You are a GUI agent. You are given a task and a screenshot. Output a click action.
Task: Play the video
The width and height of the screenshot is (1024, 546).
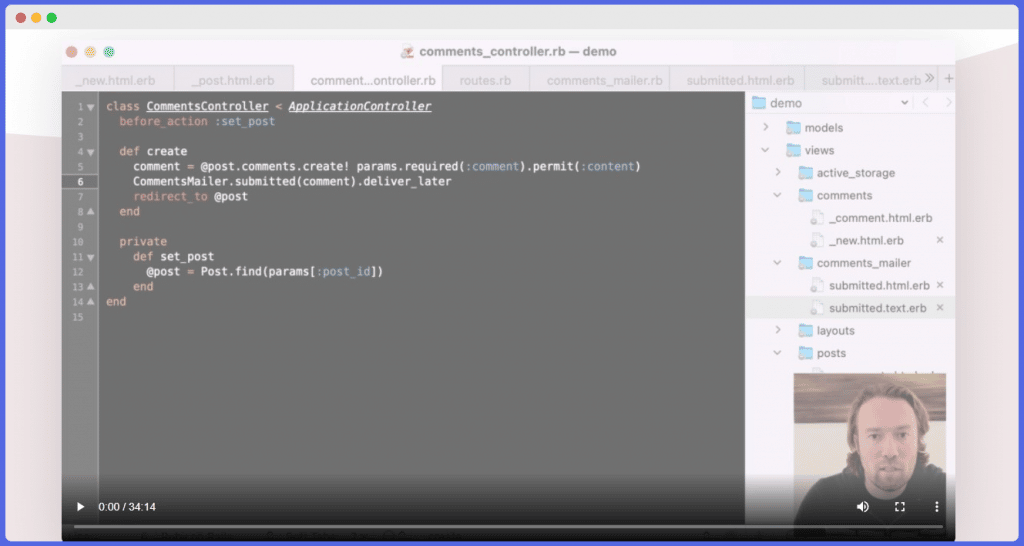pos(80,507)
